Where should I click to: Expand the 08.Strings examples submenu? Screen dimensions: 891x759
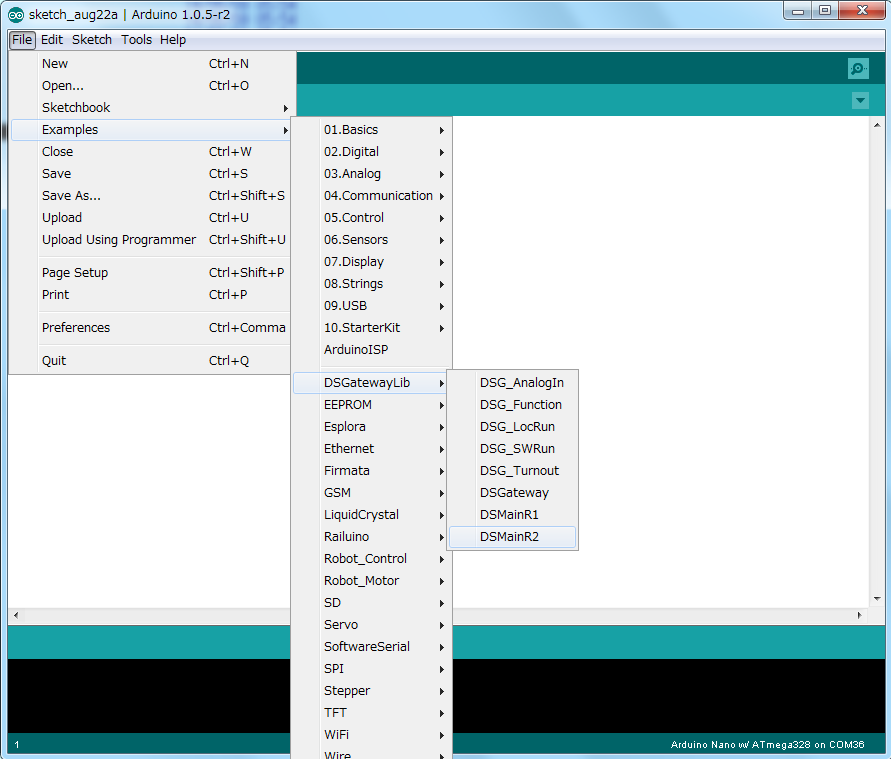(372, 284)
